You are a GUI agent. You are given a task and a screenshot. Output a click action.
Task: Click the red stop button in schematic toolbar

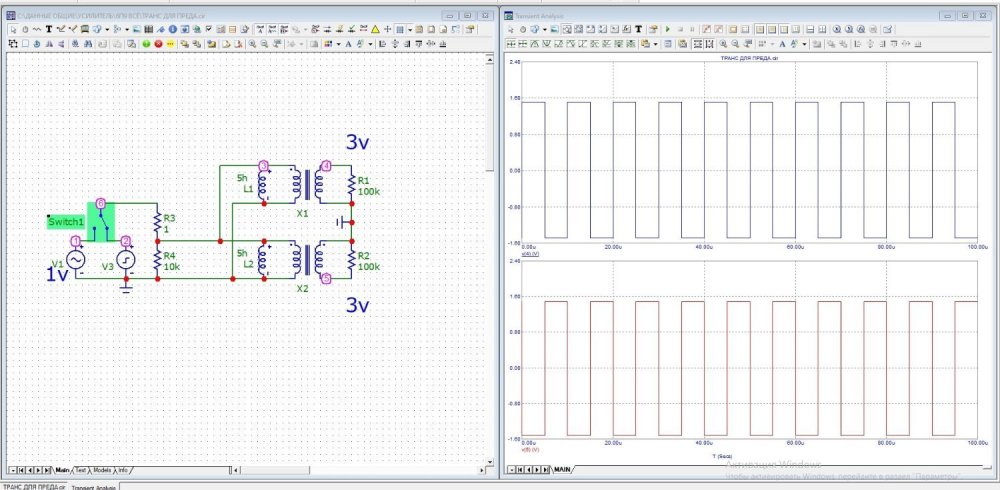click(159, 44)
